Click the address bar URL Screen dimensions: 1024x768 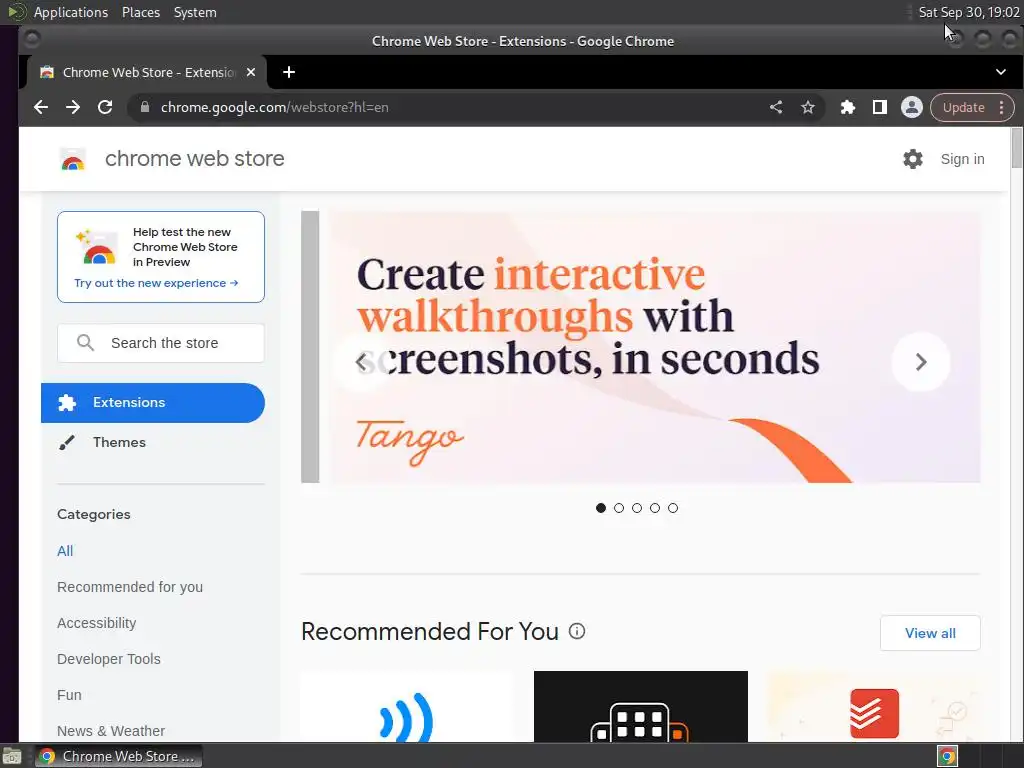pos(274,107)
